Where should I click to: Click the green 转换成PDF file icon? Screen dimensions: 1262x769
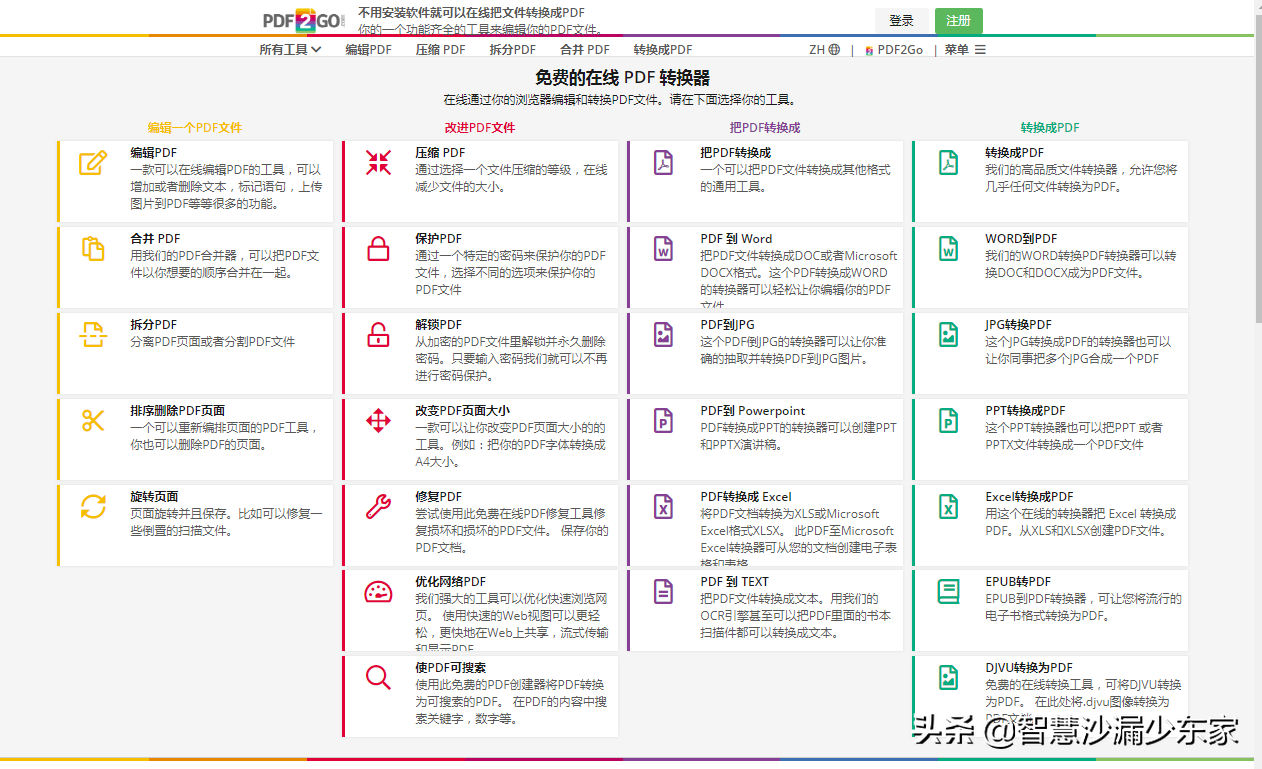948,163
